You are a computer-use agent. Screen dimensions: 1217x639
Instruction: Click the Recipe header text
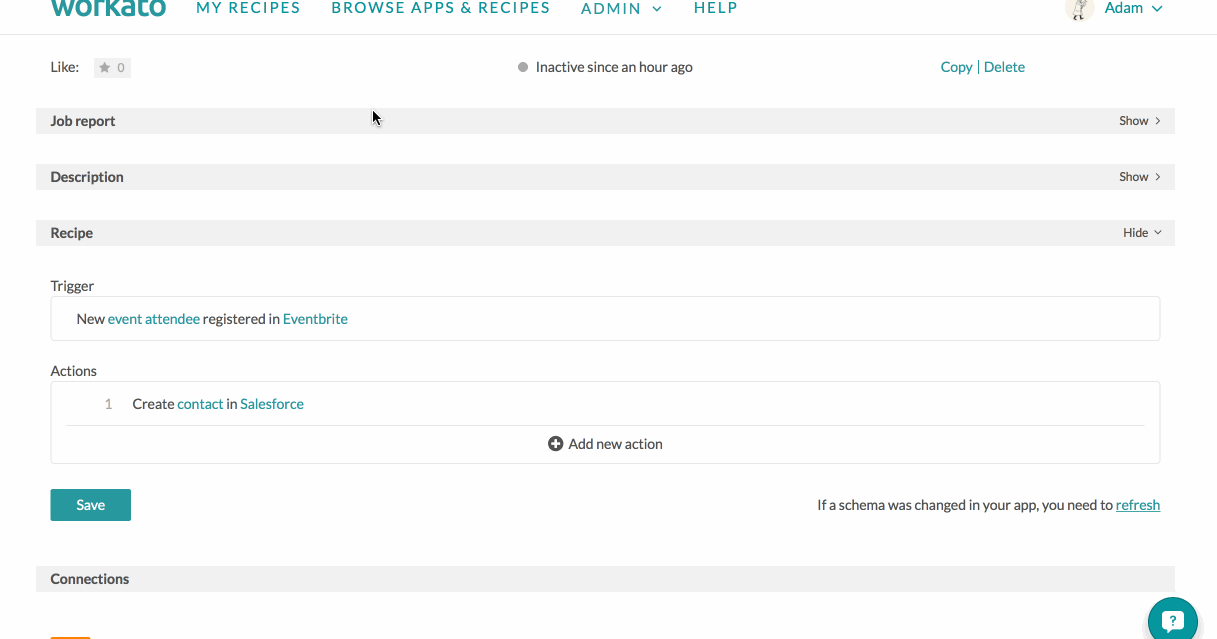tap(72, 233)
